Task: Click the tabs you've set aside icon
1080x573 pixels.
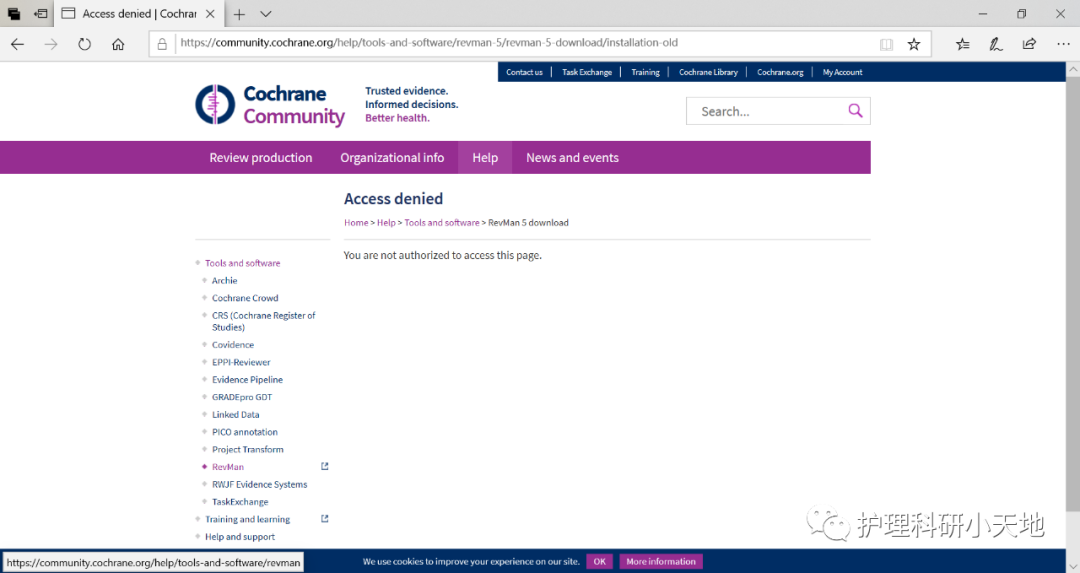Action: [x=14, y=14]
